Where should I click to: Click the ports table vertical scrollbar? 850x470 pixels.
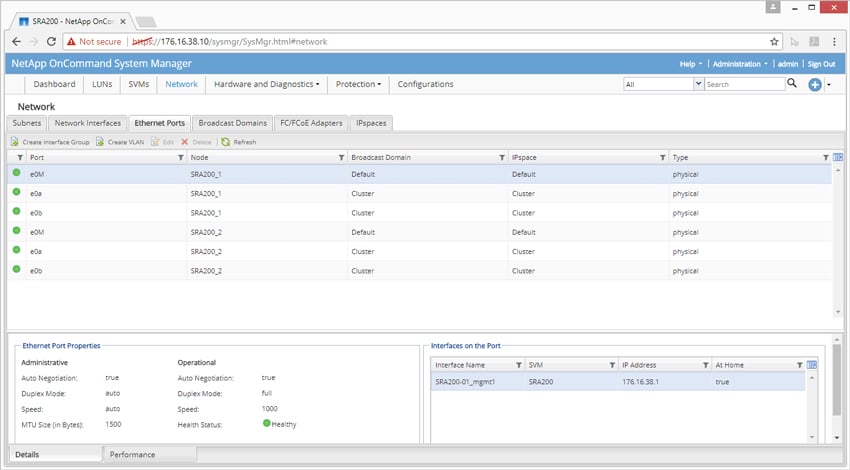pyautogui.click(x=838, y=241)
